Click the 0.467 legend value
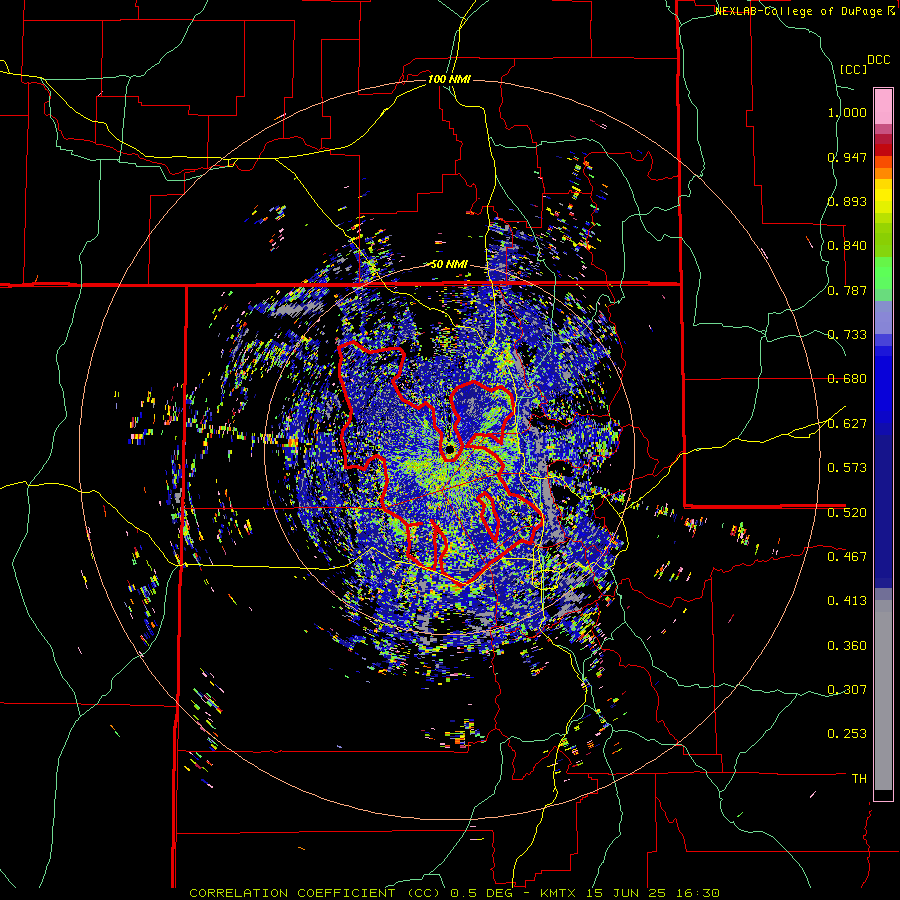This screenshot has width=900, height=900. 847,556
